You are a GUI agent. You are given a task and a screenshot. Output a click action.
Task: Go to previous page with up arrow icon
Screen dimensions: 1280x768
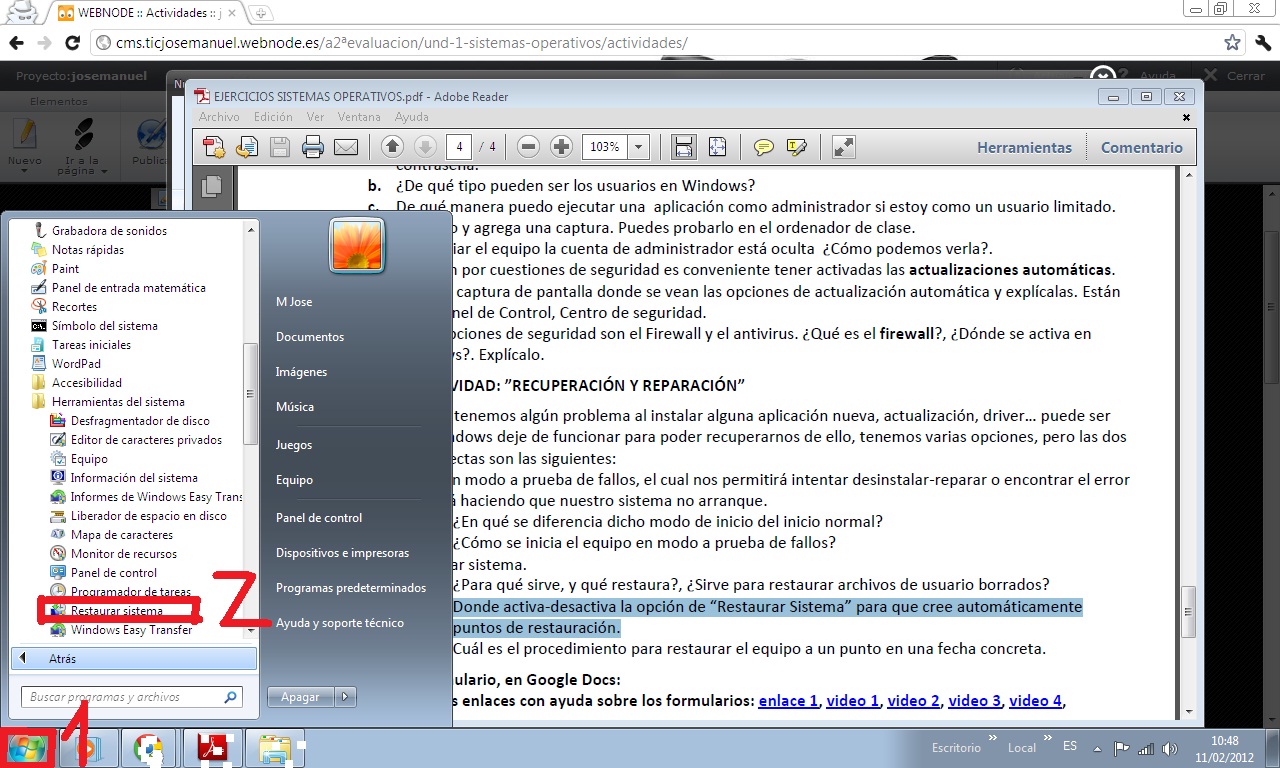[392, 147]
